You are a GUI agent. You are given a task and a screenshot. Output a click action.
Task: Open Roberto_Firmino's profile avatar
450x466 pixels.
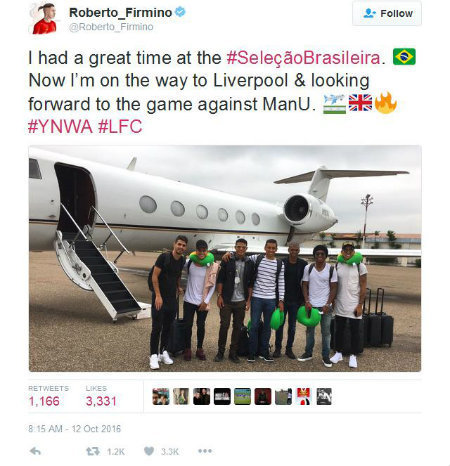pos(45,18)
